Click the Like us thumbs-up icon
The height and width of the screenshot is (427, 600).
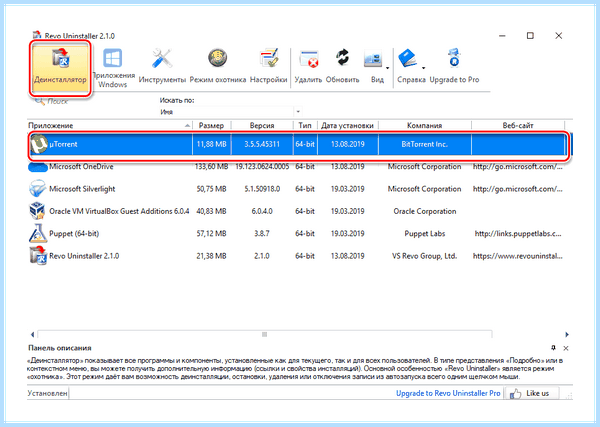coord(515,394)
